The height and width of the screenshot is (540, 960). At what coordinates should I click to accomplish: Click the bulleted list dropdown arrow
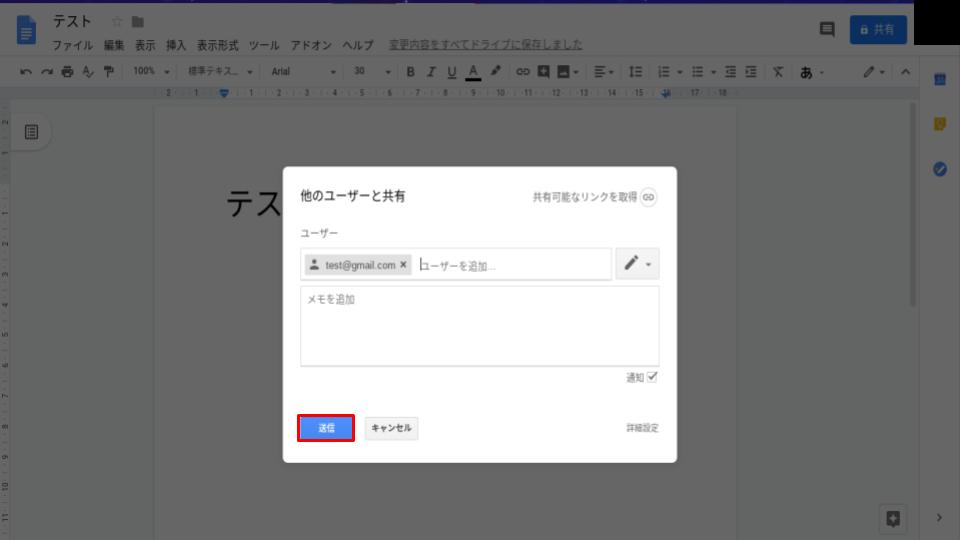[x=713, y=72]
